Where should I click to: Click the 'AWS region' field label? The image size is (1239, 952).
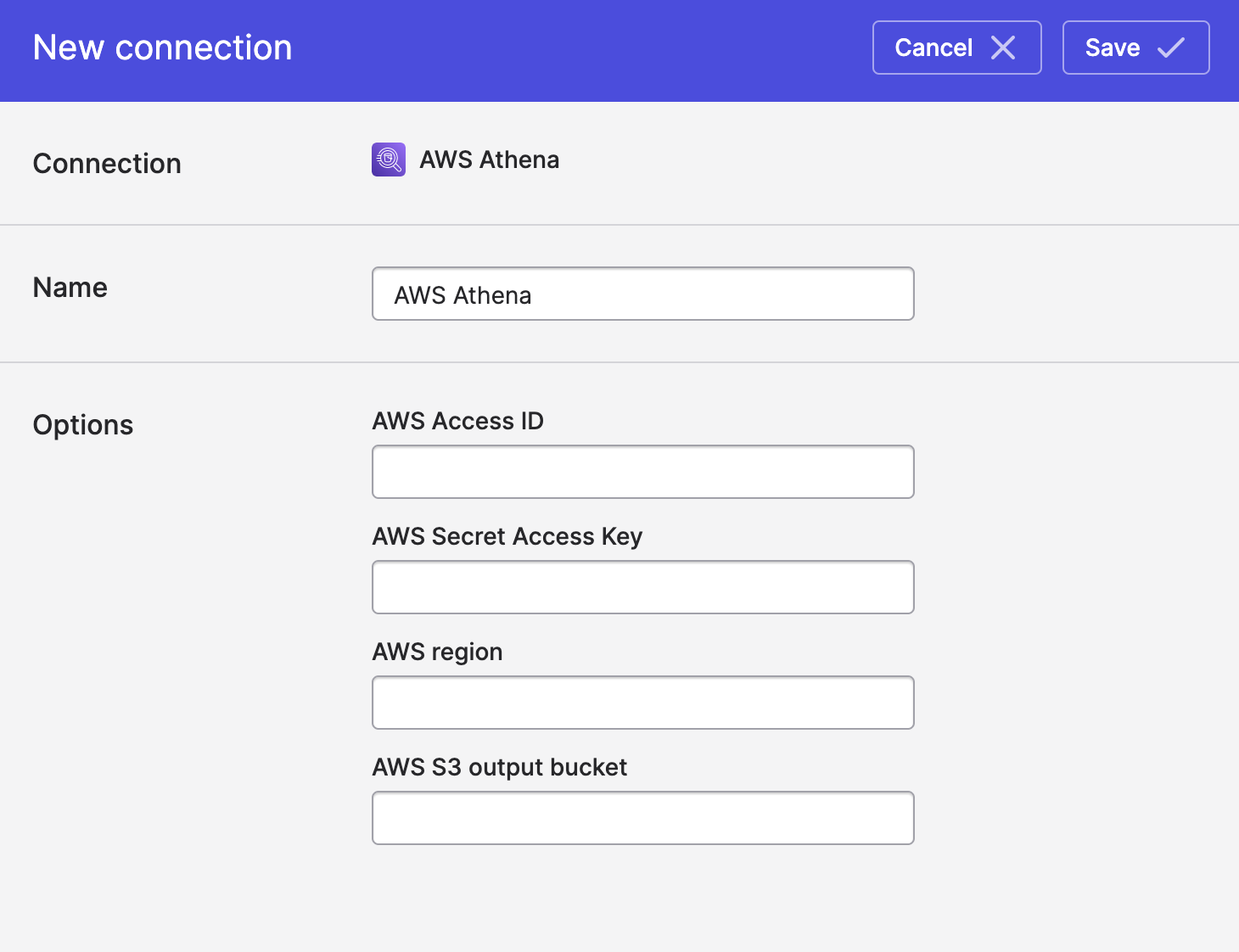[x=438, y=652]
